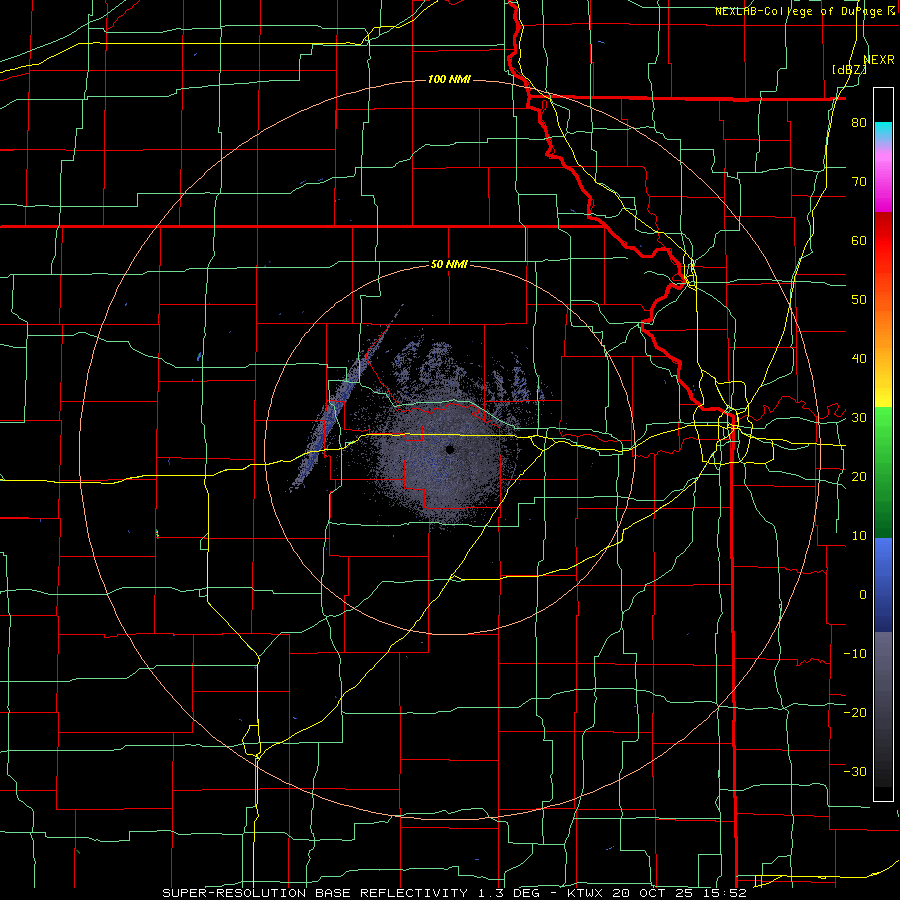Click the 20 dBZ scale value
Screen dimensions: 900x900
[x=859, y=476]
